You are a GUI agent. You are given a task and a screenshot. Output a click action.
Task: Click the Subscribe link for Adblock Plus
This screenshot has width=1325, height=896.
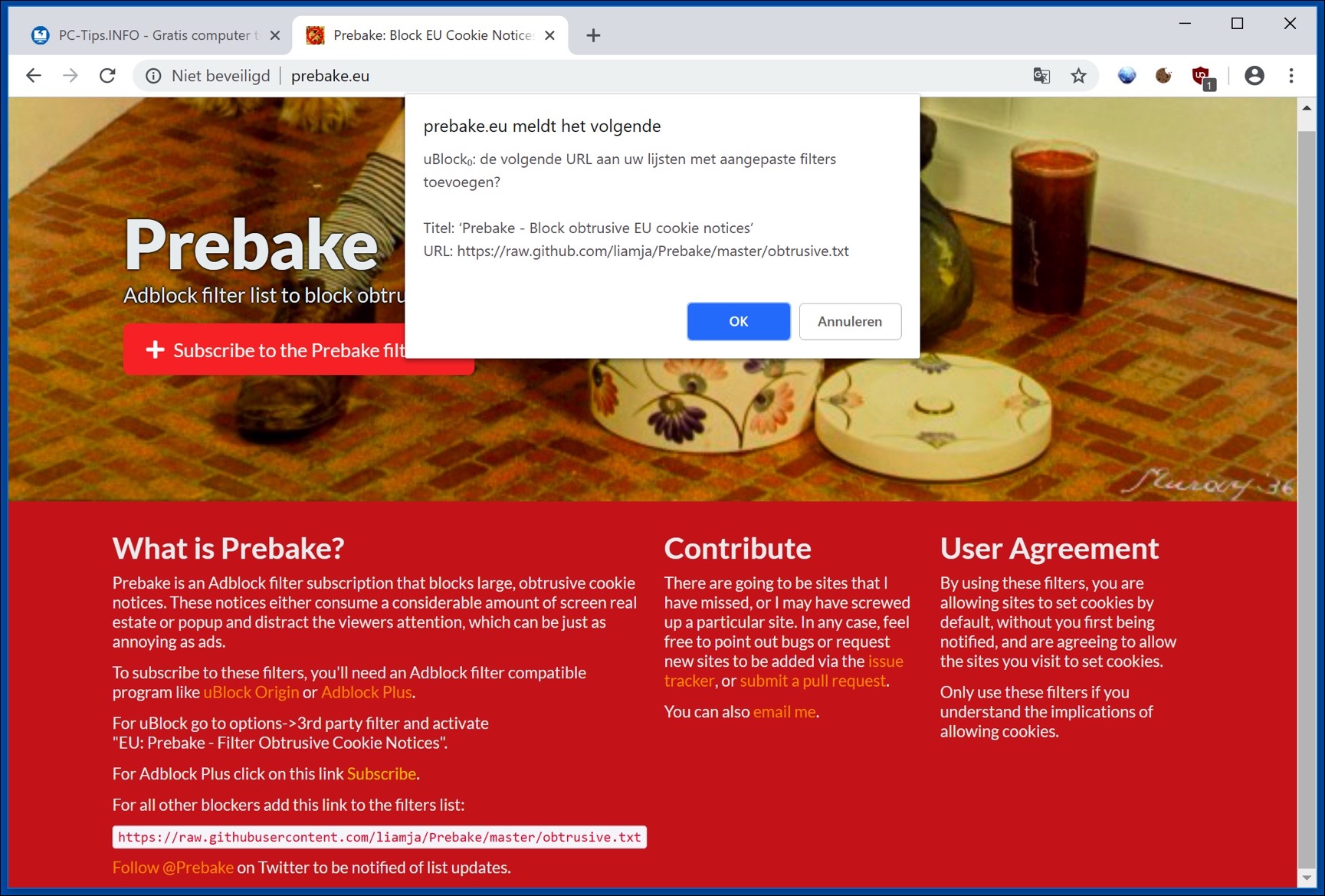coord(382,773)
